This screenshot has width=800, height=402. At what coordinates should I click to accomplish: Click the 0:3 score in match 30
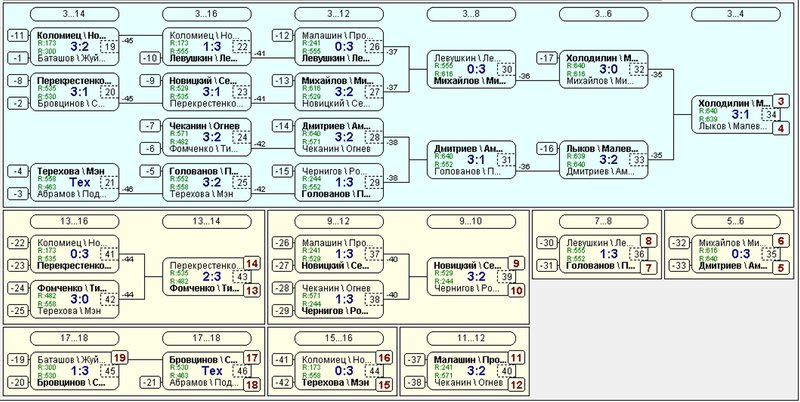(477, 69)
